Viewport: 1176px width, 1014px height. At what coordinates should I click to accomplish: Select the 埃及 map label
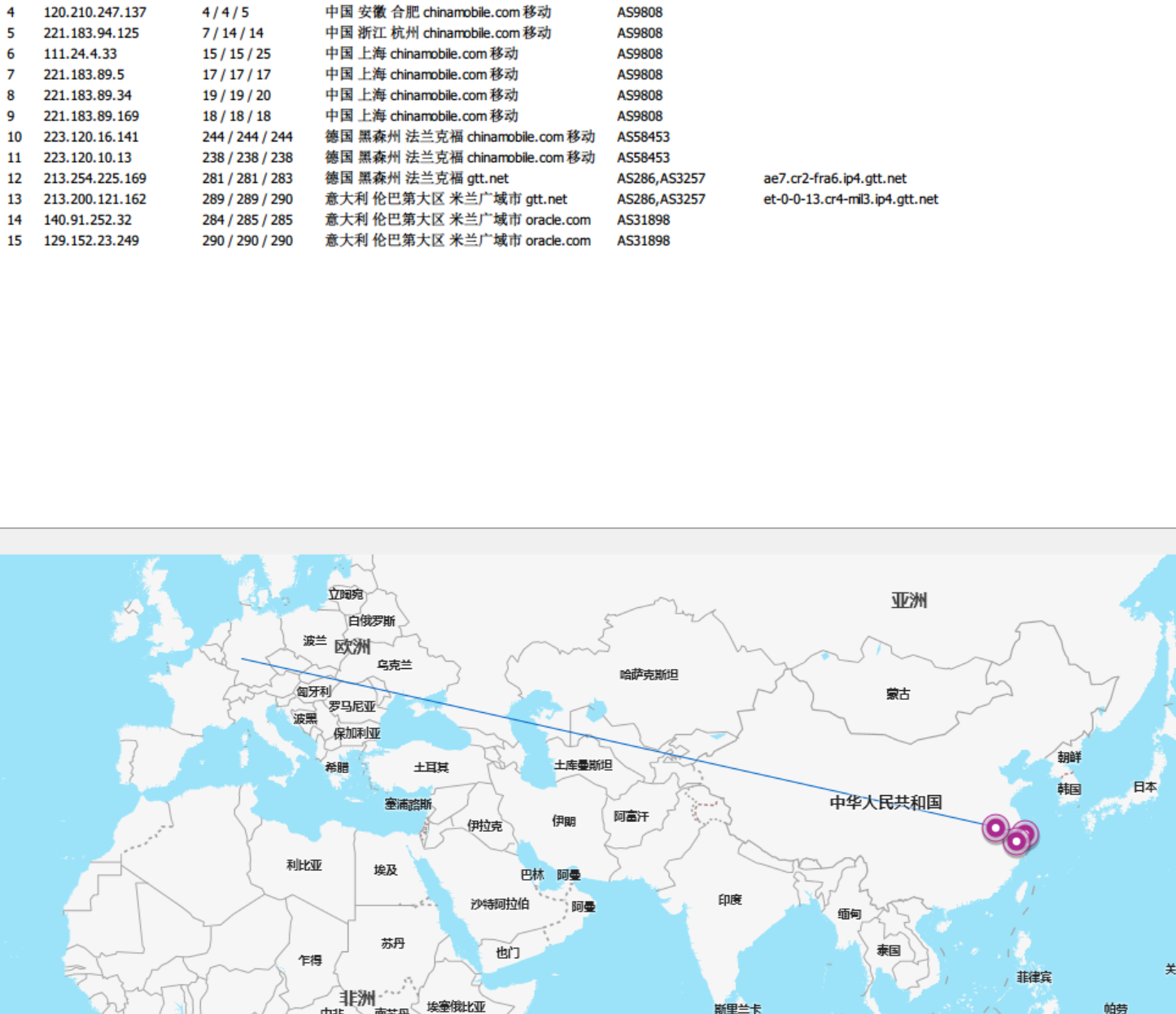point(386,870)
